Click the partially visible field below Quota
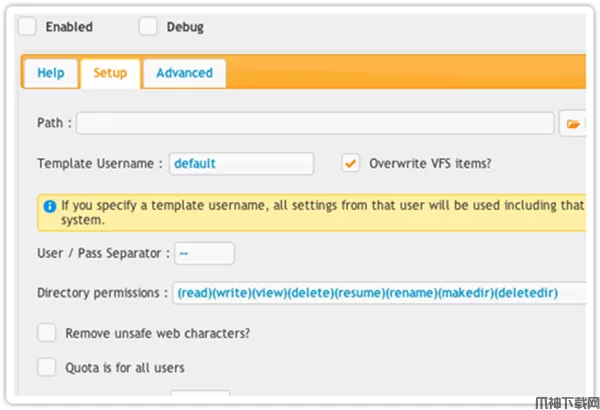The width and height of the screenshot is (600, 410). tap(200, 397)
